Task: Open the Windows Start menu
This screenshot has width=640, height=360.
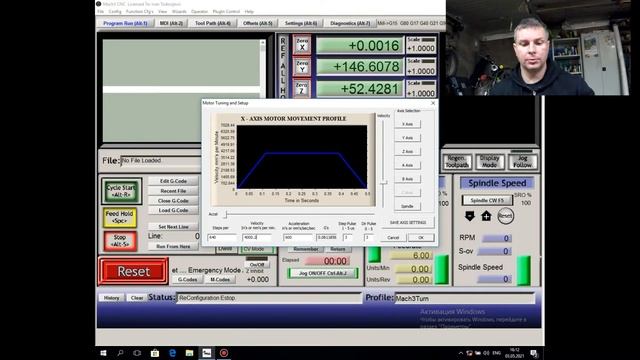Action: [x=103, y=353]
